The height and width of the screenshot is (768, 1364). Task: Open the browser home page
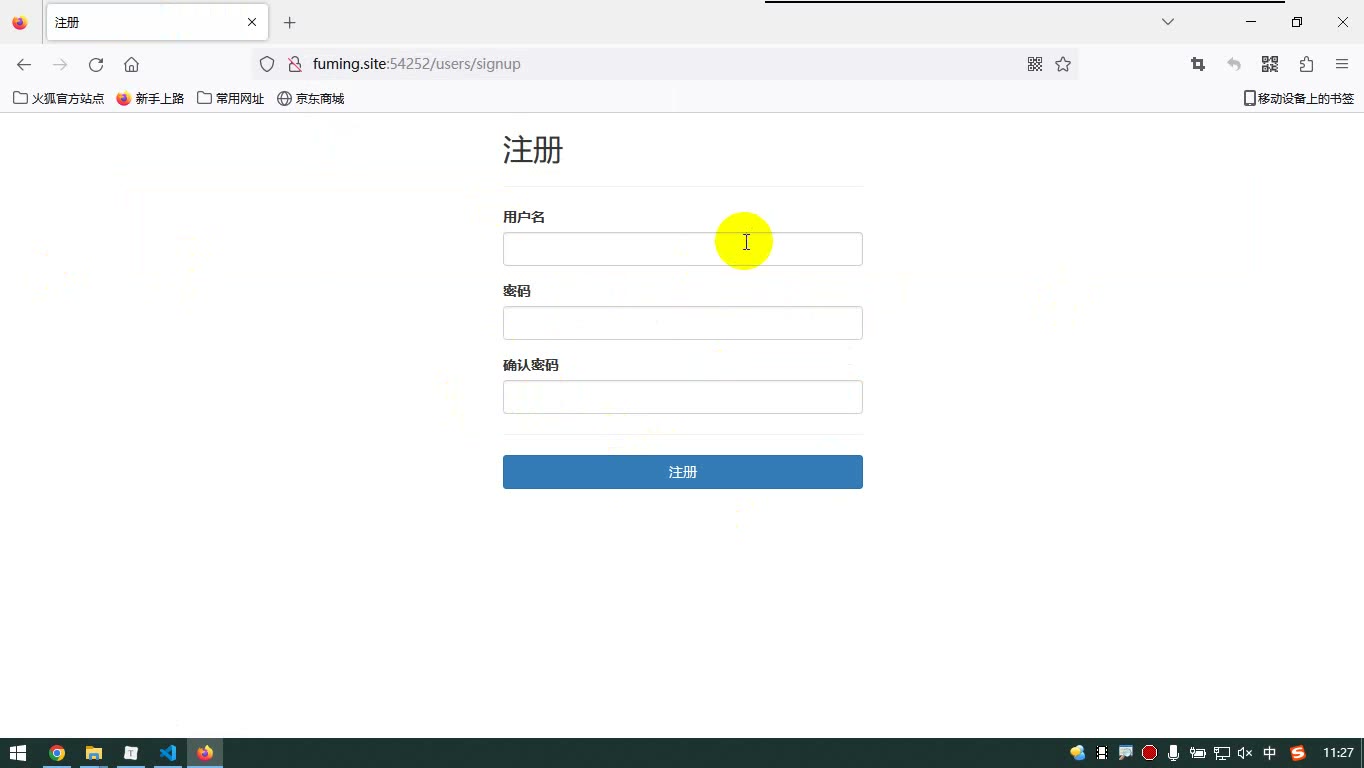point(131,64)
